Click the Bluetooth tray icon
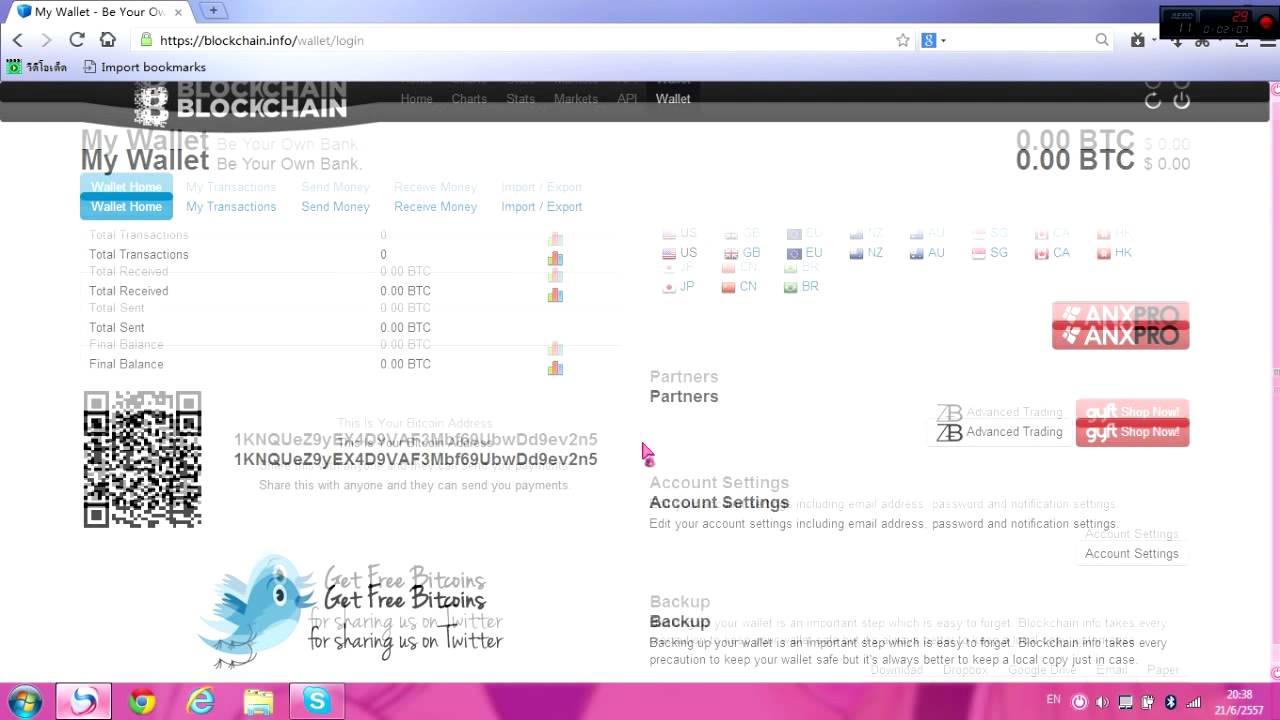This screenshot has width=1280, height=720. click(x=1169, y=702)
